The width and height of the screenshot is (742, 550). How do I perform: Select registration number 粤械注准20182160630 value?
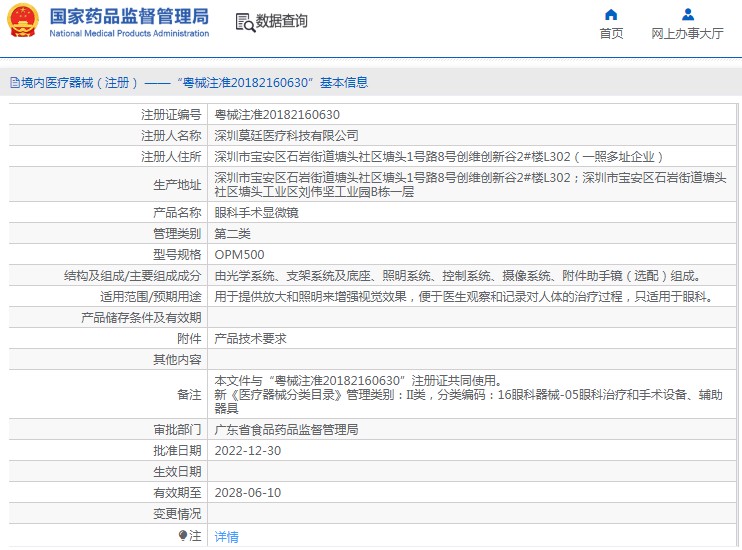pos(277,115)
